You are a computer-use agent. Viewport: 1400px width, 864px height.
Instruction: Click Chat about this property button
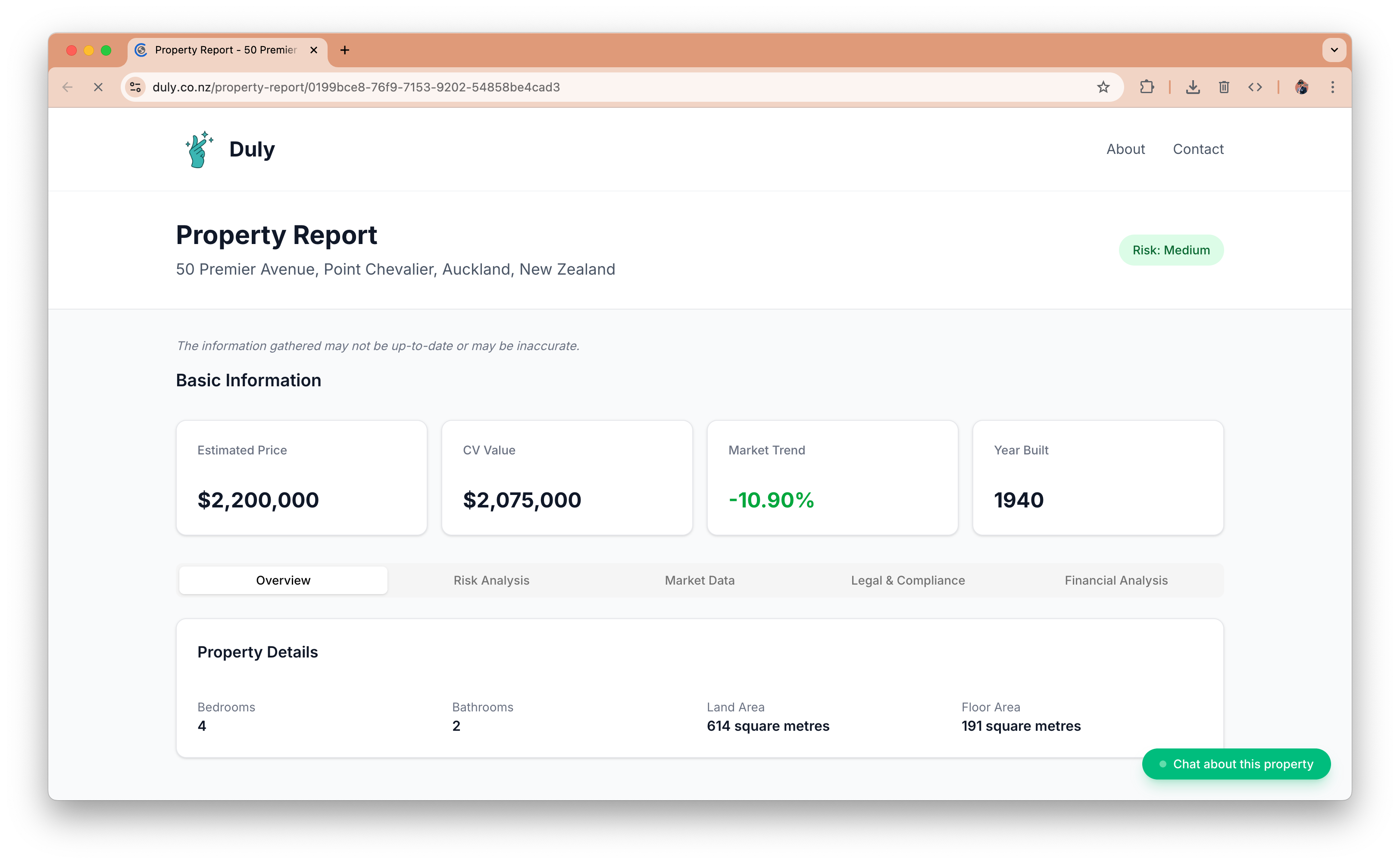pyautogui.click(x=1236, y=764)
